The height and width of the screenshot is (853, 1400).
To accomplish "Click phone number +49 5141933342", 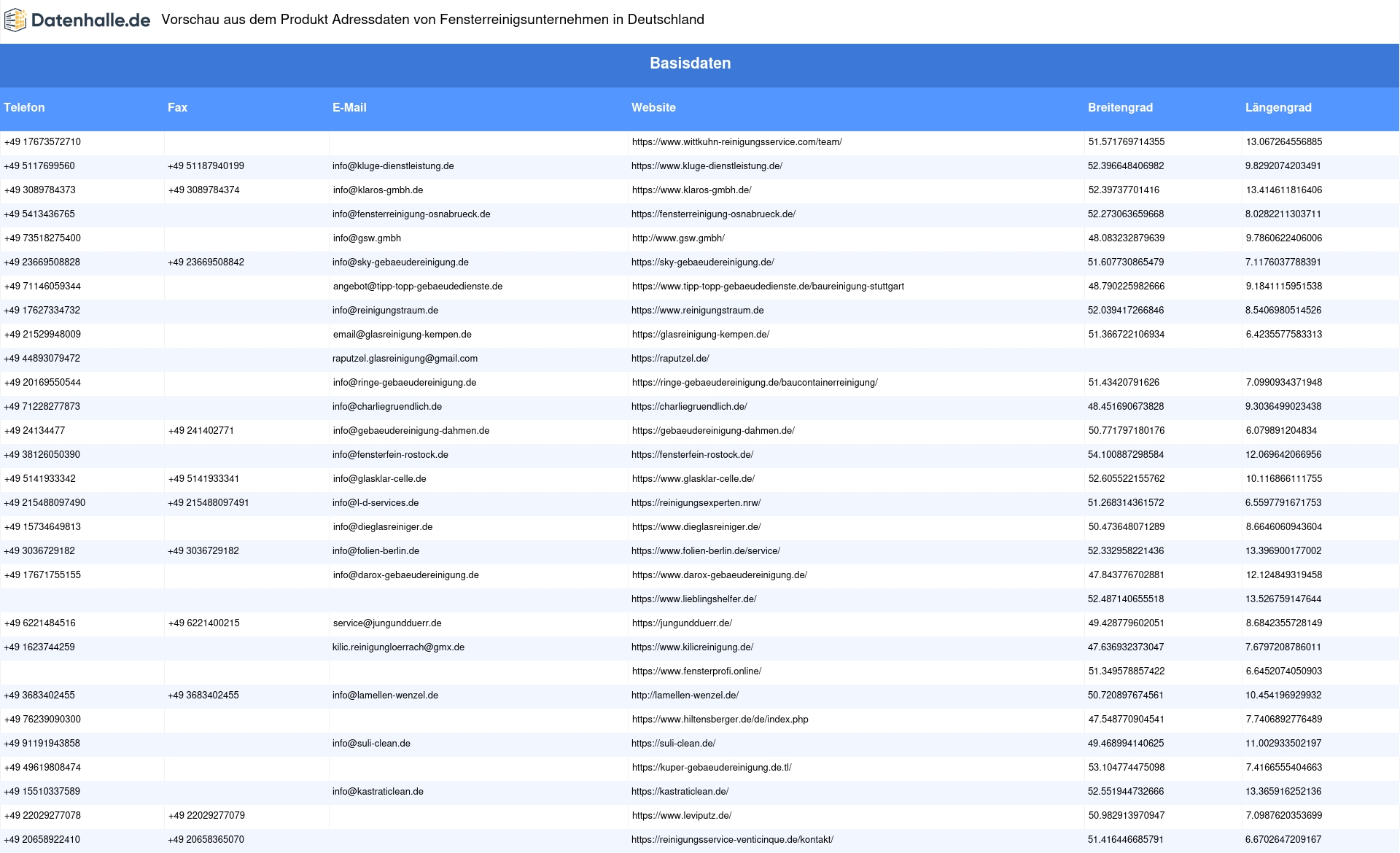I will [39, 479].
